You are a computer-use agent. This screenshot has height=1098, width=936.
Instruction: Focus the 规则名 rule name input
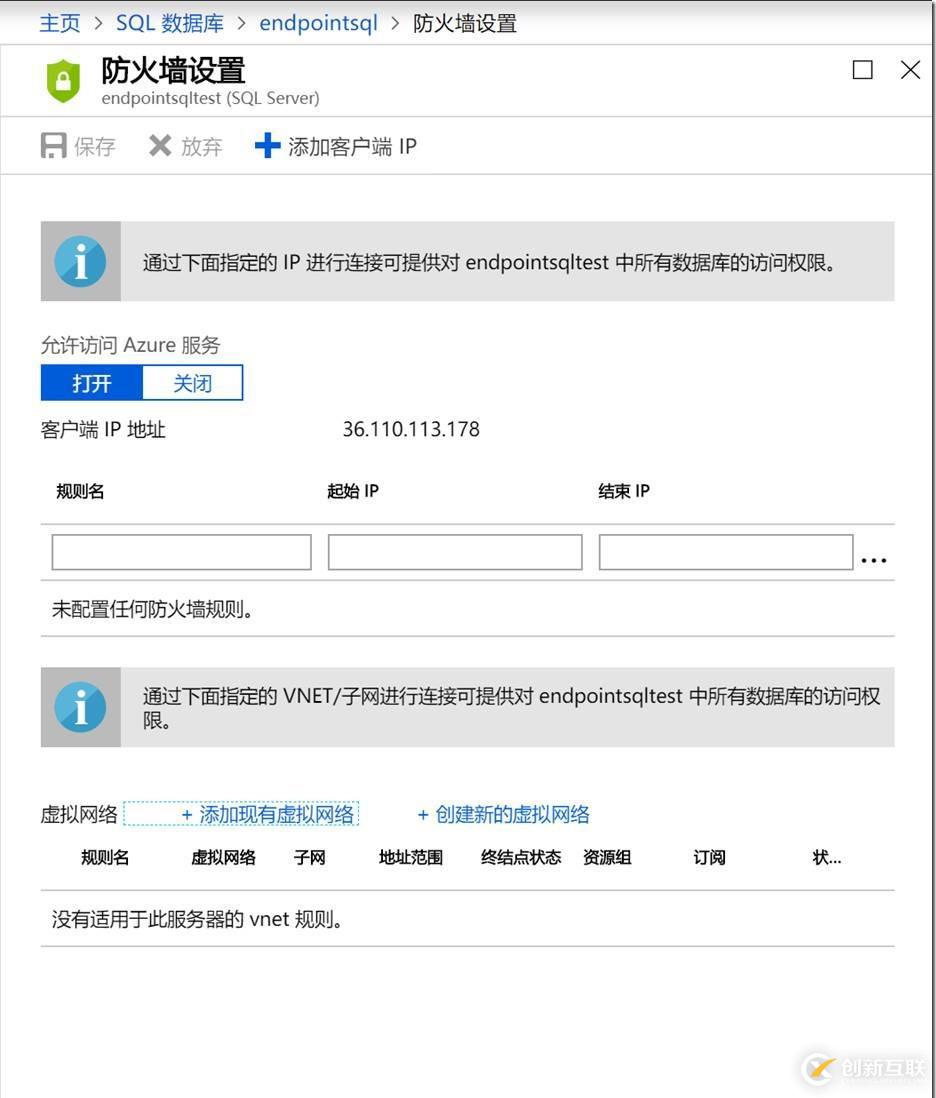181,552
